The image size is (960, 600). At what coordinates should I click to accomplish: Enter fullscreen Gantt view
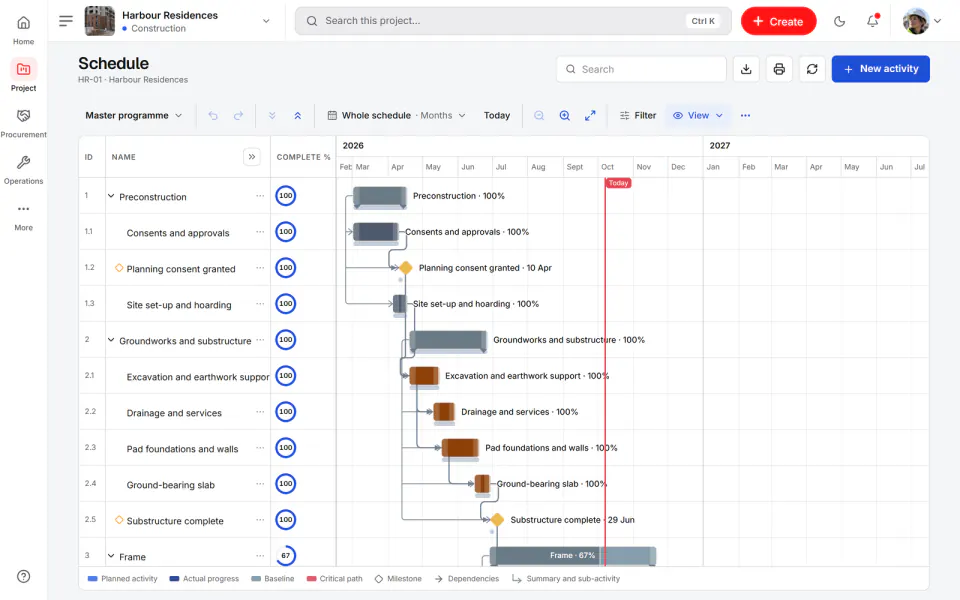[x=590, y=115]
